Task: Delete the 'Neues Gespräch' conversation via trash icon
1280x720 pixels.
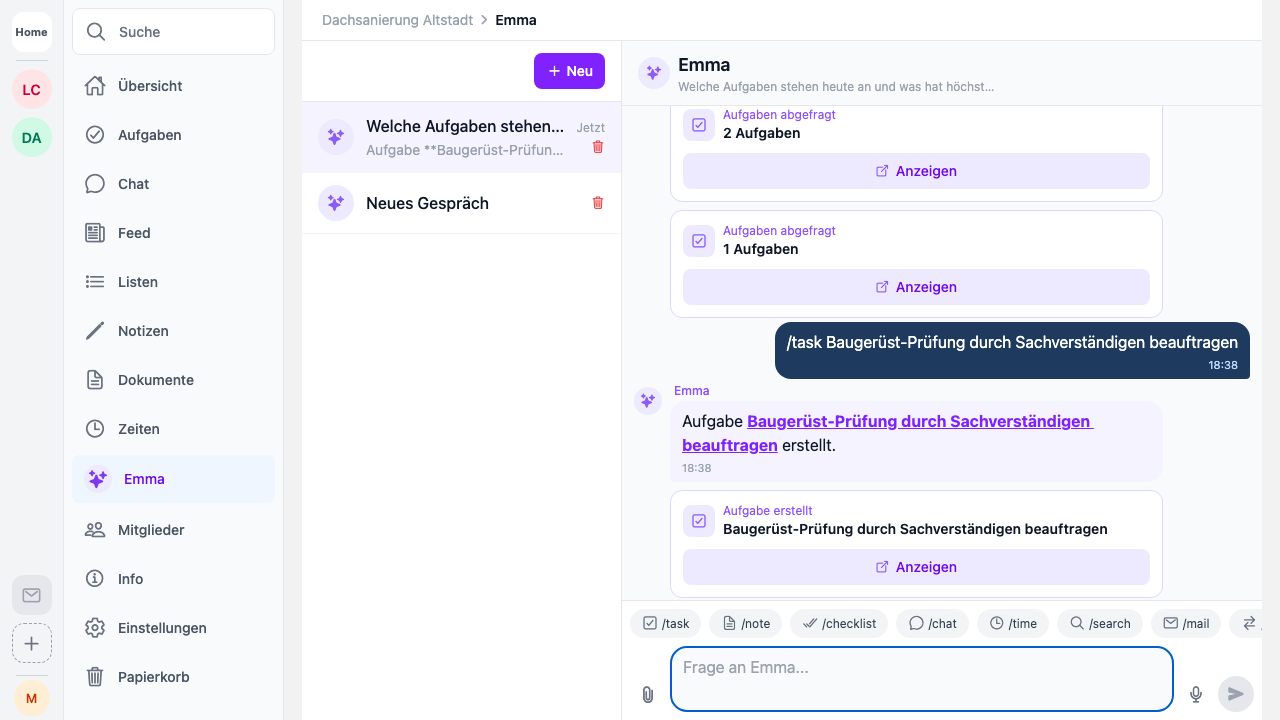Action: 598,203
